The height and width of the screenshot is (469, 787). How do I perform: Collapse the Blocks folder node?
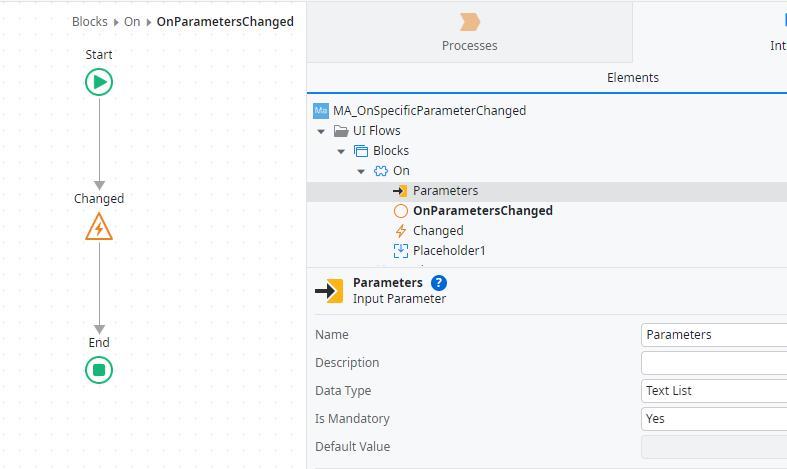[x=341, y=151]
